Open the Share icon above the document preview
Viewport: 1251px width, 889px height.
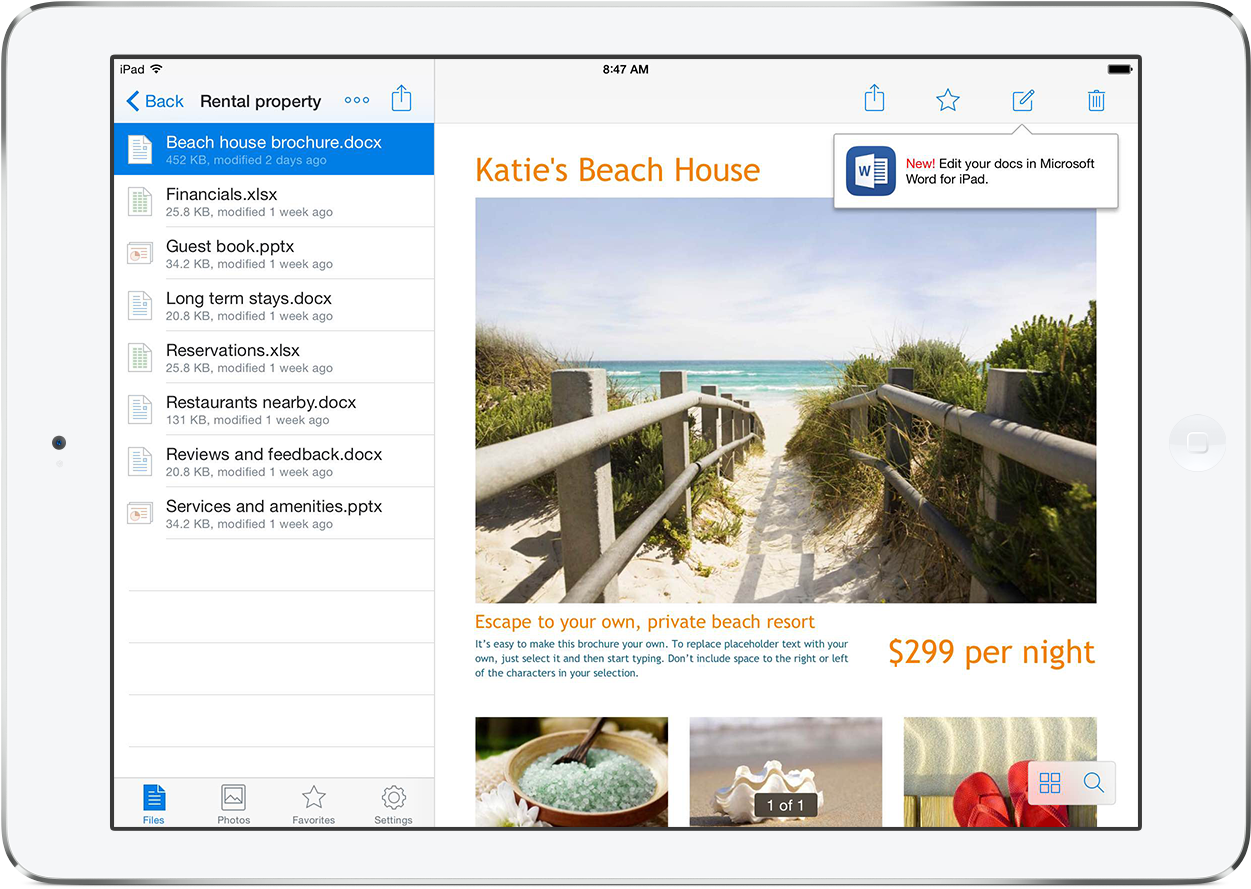[x=873, y=98]
